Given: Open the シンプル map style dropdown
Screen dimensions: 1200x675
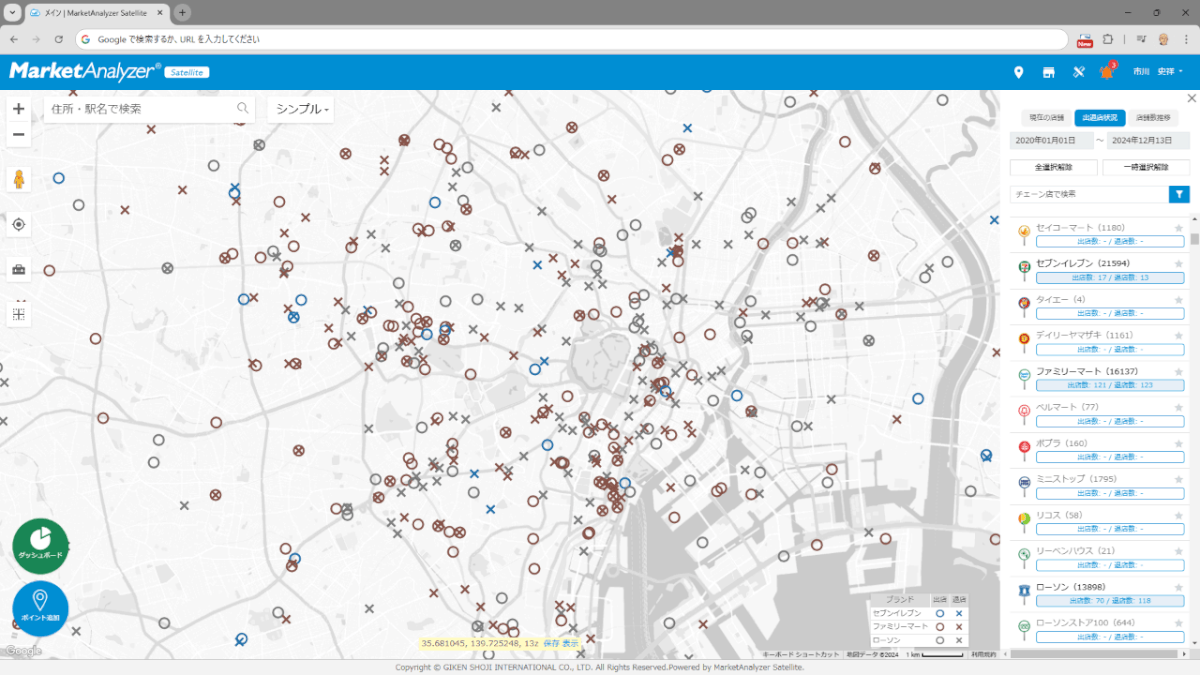Looking at the screenshot, I should pyautogui.click(x=303, y=109).
